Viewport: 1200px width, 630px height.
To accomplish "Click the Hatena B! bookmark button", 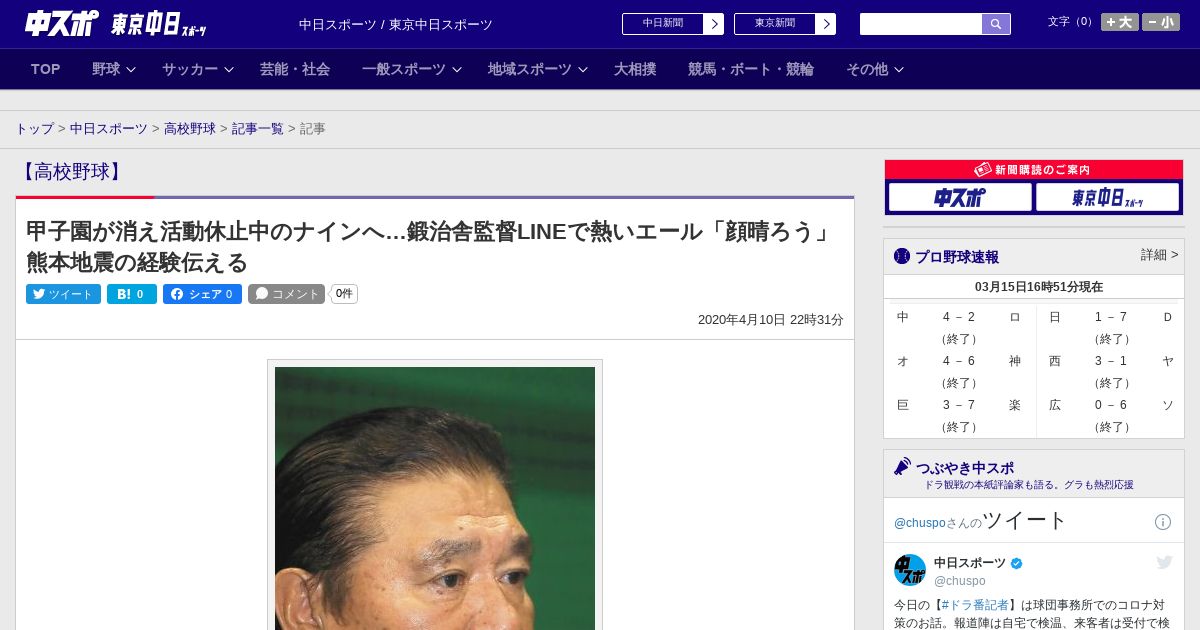I will [x=132, y=294].
